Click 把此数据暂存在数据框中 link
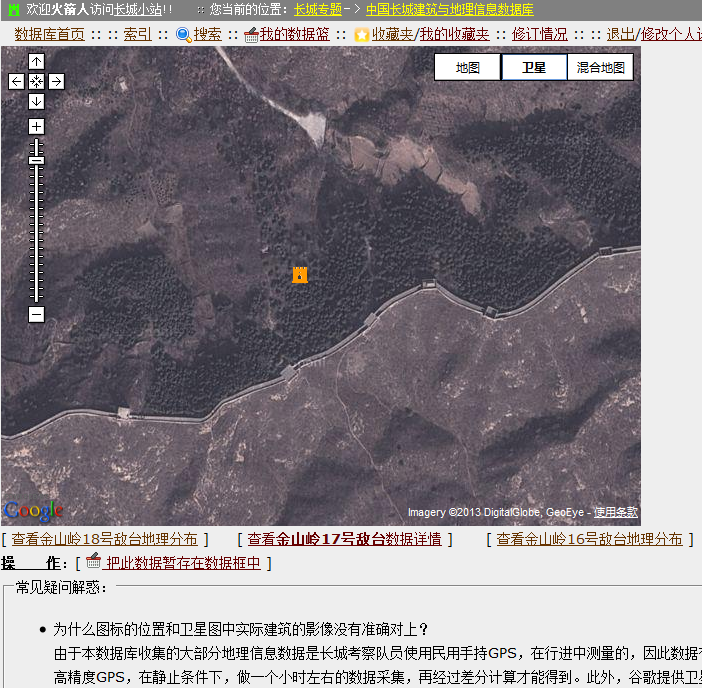 coord(183,563)
